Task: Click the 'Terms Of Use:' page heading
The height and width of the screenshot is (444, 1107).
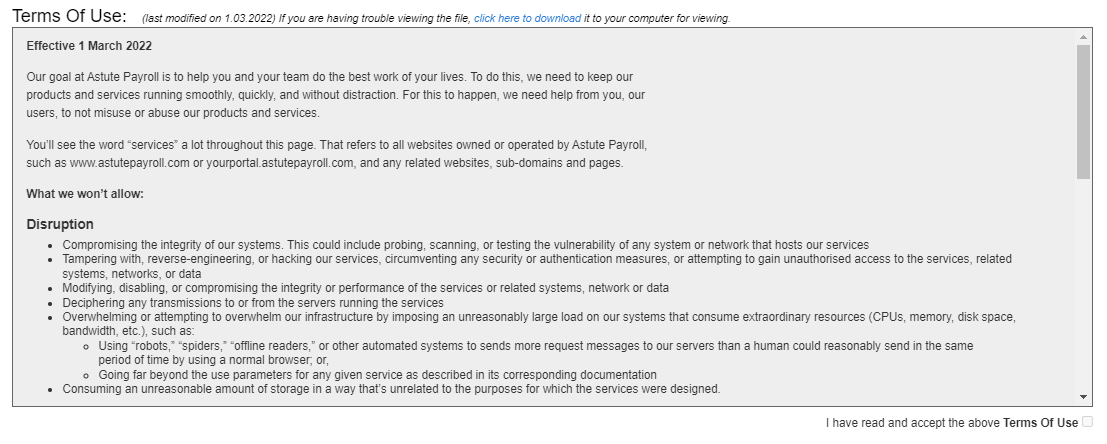Action: 69,16
